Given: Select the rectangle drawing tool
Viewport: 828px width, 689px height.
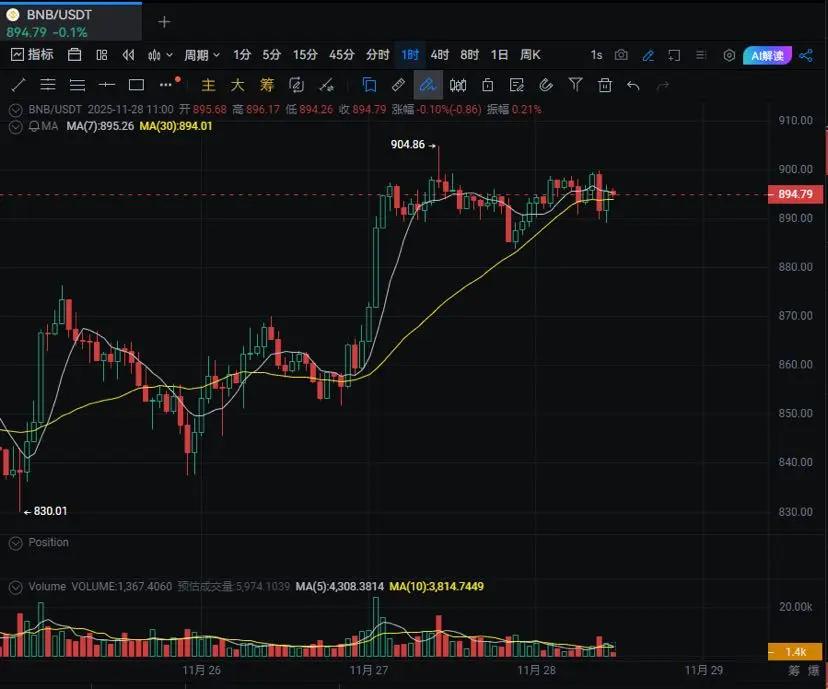Looking at the screenshot, I should 136,84.
